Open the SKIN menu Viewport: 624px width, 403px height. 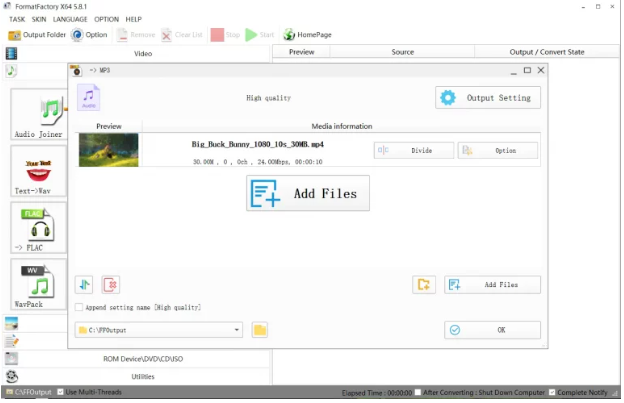point(39,19)
